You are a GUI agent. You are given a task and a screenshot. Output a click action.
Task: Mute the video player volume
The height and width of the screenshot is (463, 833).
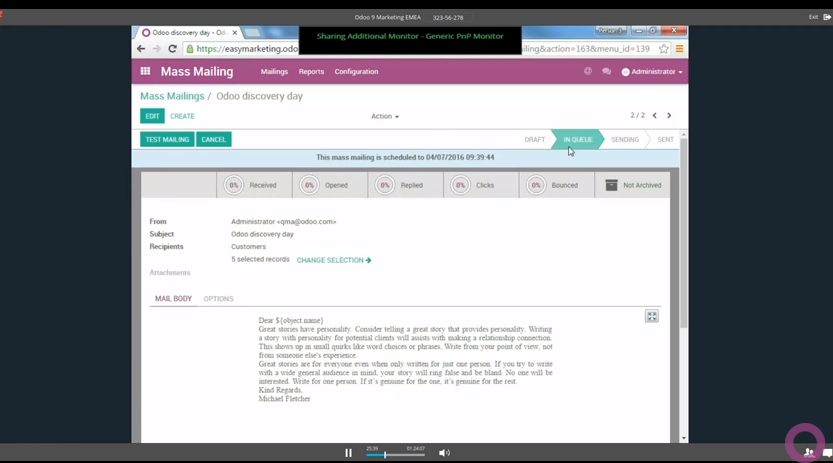(x=444, y=453)
